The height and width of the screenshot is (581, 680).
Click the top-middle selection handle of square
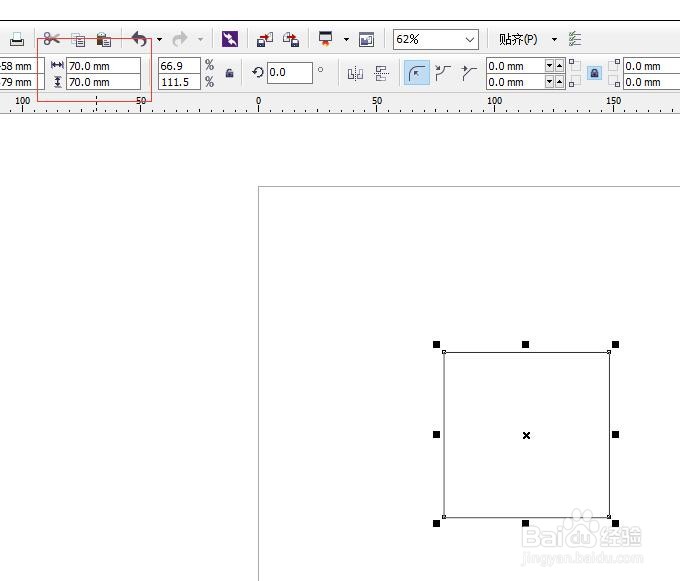pyautogui.click(x=525, y=344)
